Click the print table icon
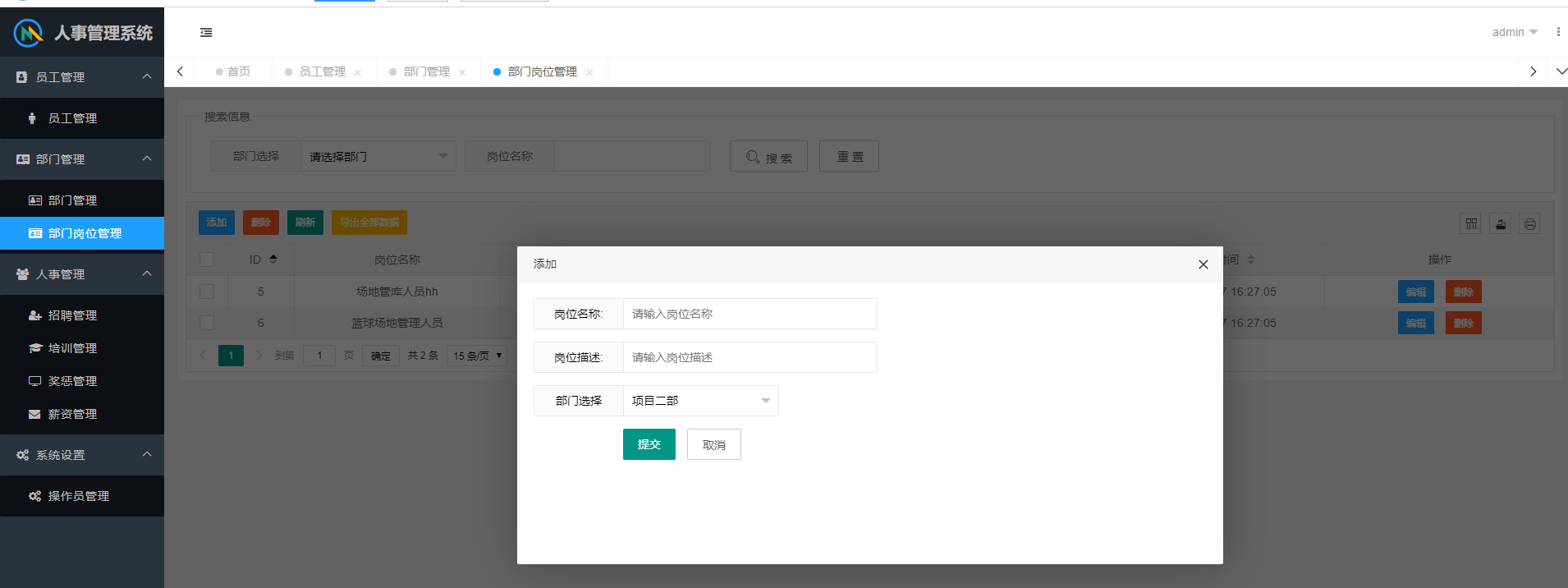 [x=1529, y=223]
